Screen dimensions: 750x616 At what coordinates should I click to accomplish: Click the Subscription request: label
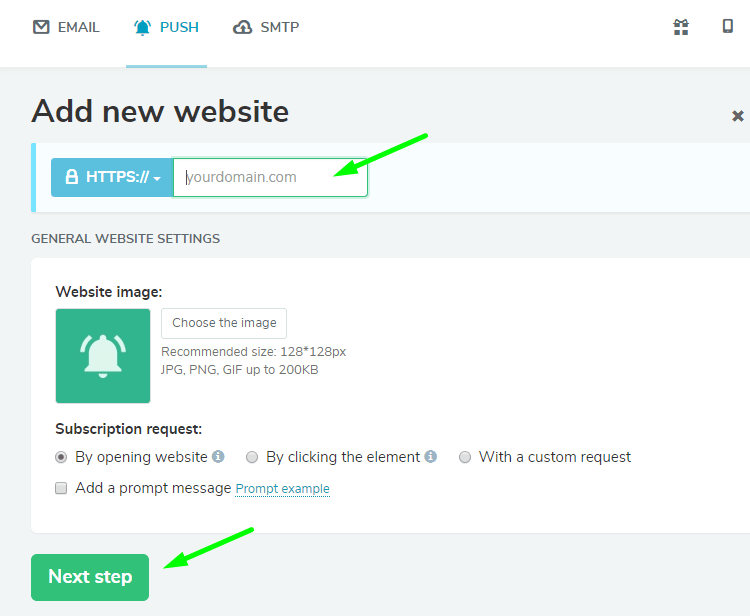(x=129, y=429)
